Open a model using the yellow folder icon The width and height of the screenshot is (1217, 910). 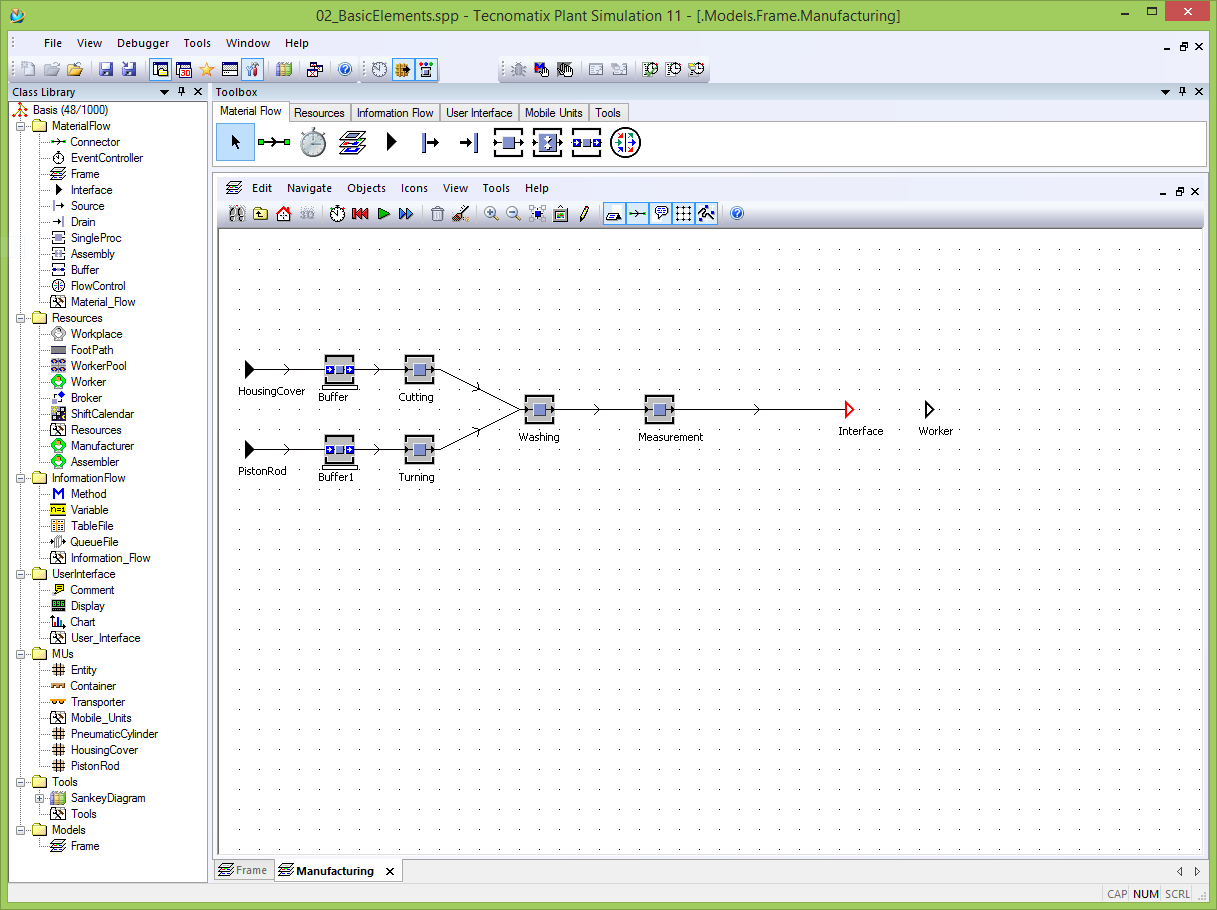coord(74,69)
